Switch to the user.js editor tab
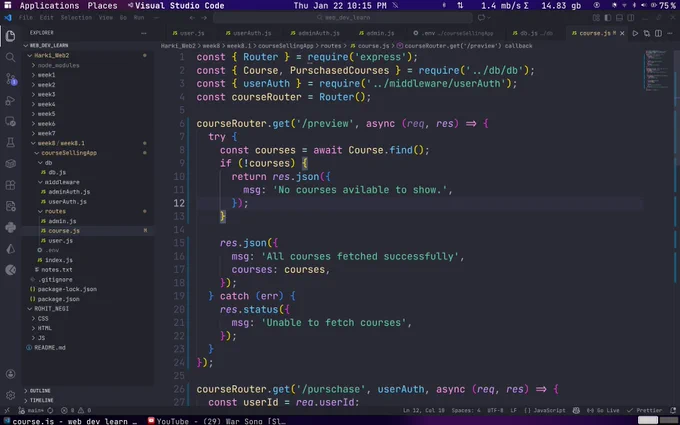The width and height of the screenshot is (680, 425). tap(188, 33)
